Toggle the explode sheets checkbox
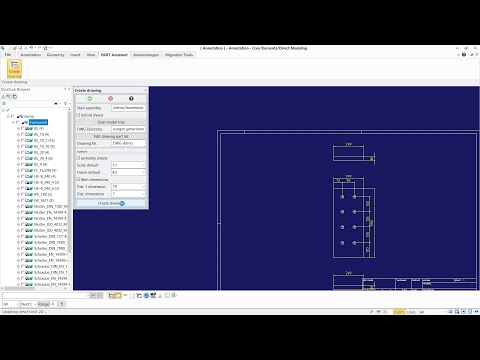The image size is (480, 360). 78,115
